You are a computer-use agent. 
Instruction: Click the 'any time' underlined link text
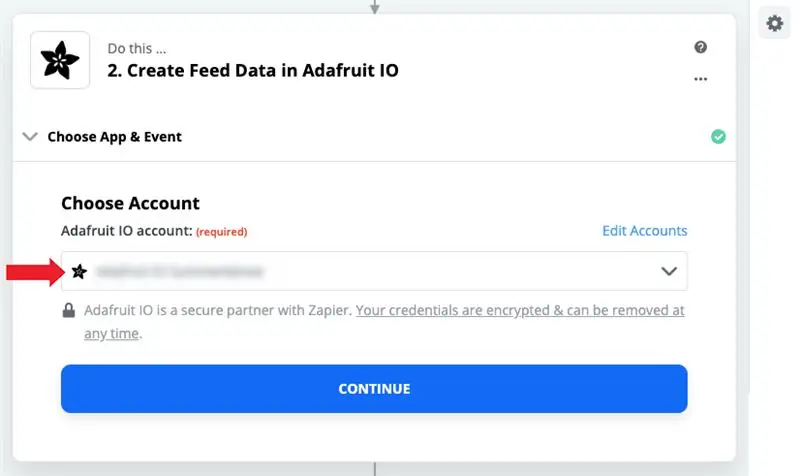click(111, 334)
